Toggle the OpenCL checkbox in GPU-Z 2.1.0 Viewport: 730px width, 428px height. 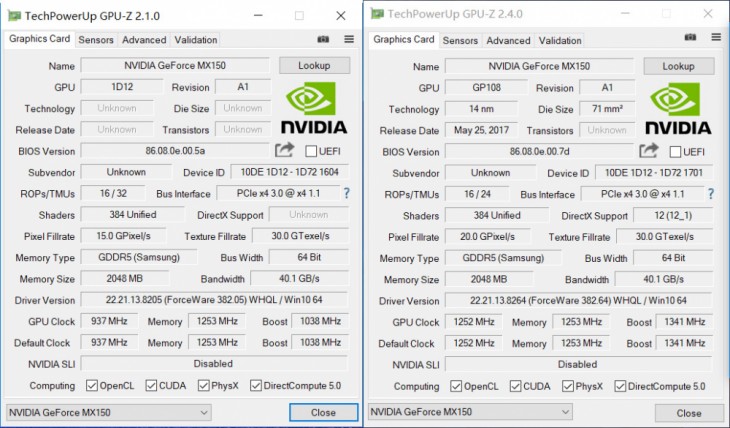[92, 386]
